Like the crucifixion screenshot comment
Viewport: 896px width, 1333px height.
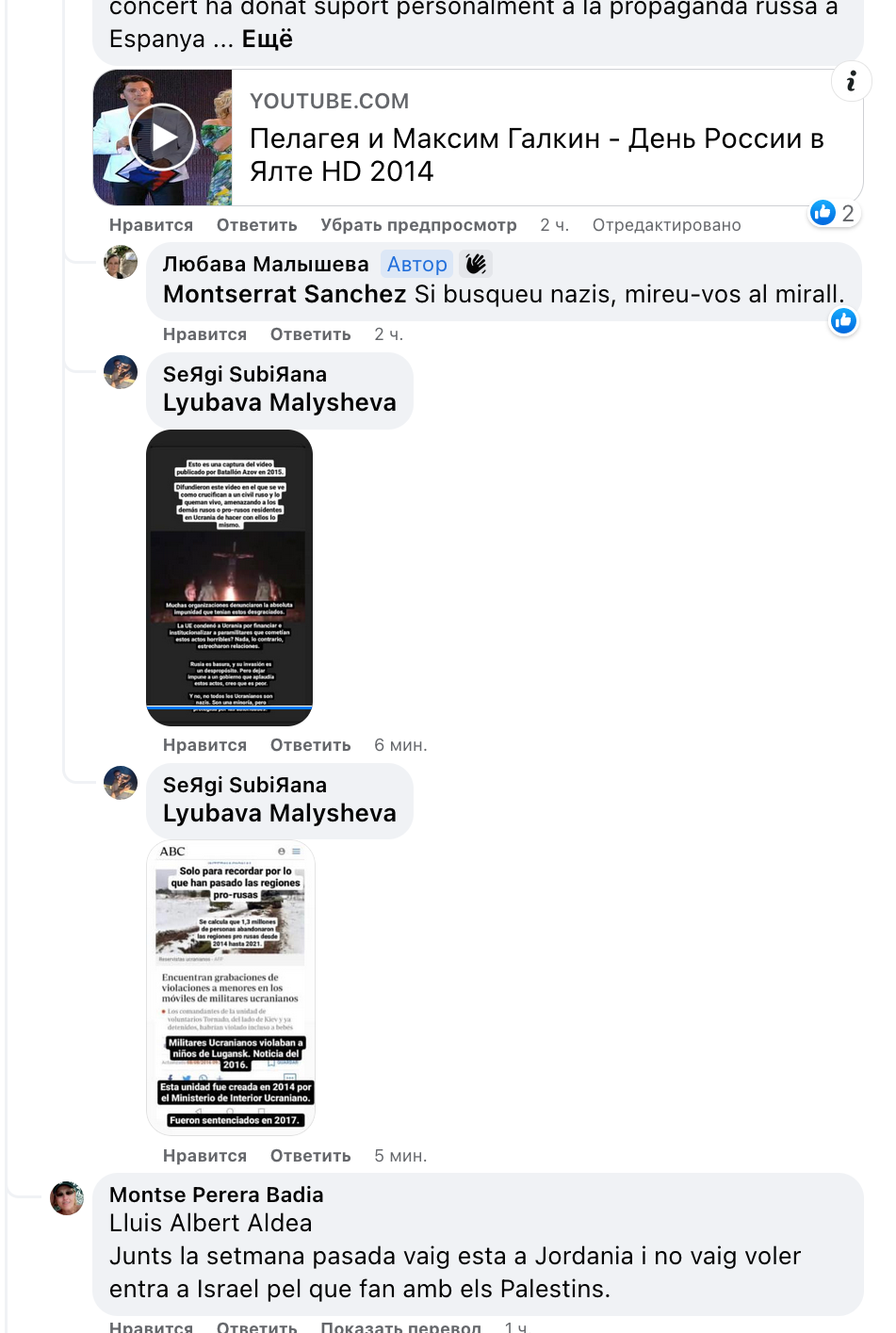[204, 745]
